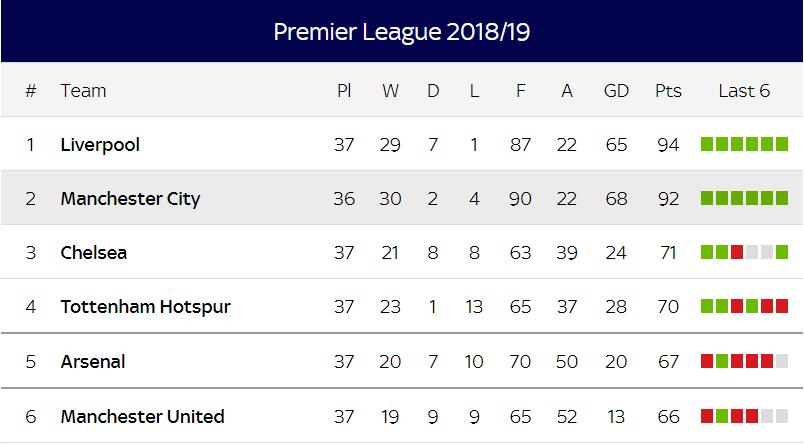Click the Pts column header

(x=668, y=91)
